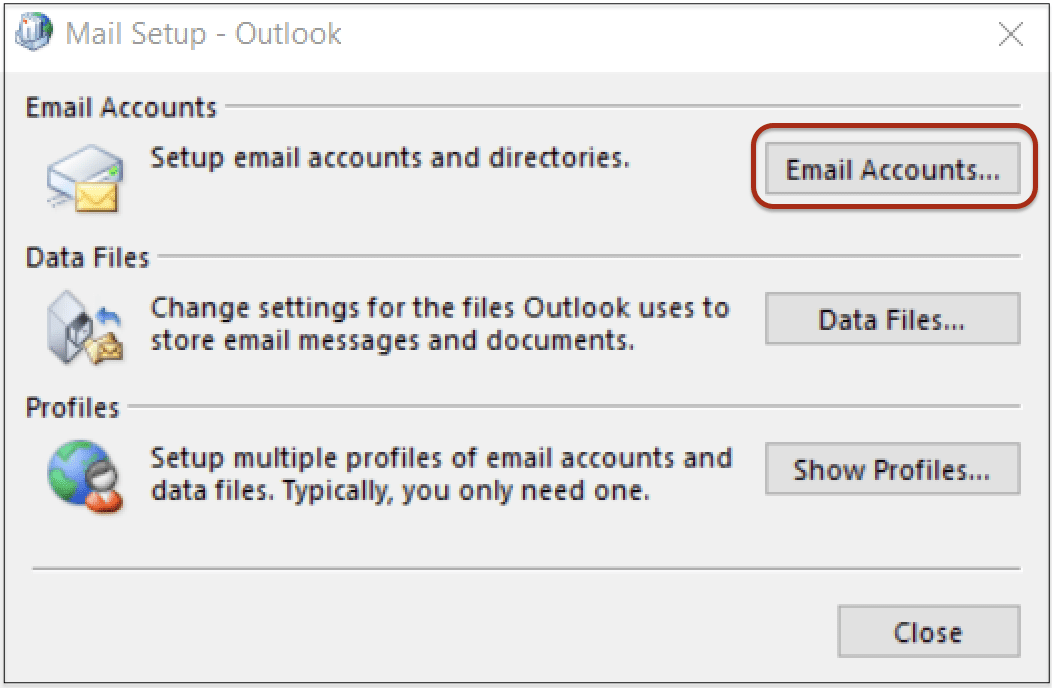Open the Email Accounts dialog
This screenshot has width=1052, height=688.
point(891,169)
